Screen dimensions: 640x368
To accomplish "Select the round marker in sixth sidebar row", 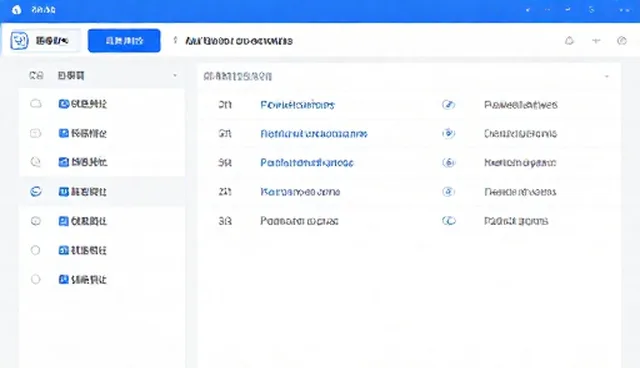I will pos(36,250).
